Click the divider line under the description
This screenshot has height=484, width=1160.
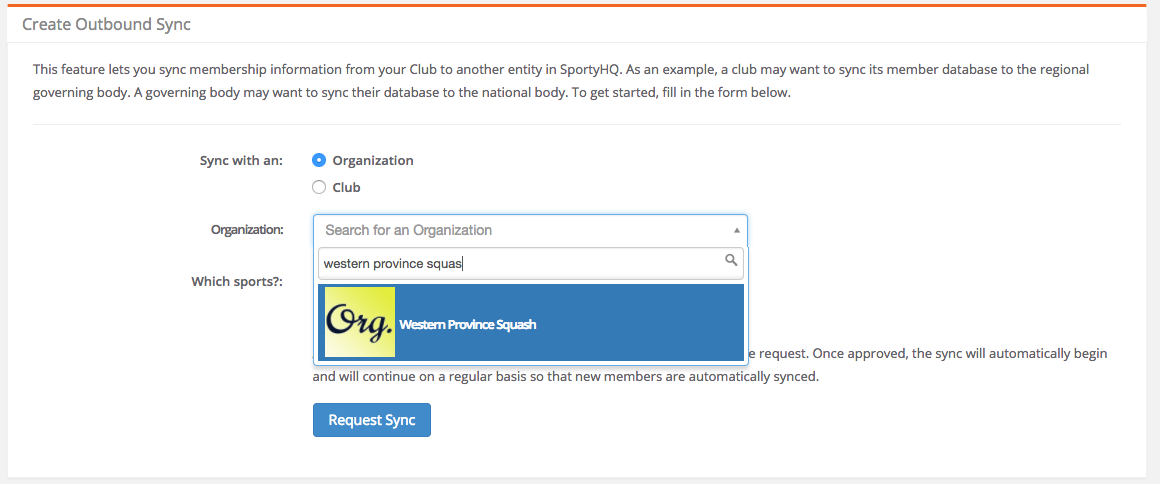(x=577, y=124)
